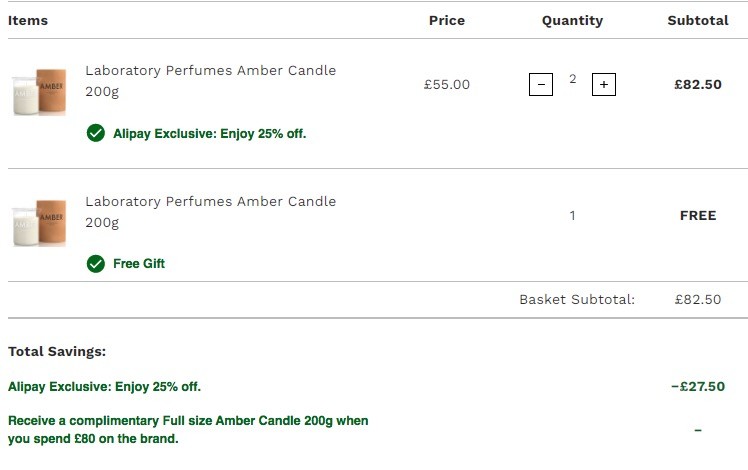Open the £55.00 Laboratory Perfumes Amber Candle link
Image resolution: width=748 pixels, height=470 pixels.
[210, 81]
